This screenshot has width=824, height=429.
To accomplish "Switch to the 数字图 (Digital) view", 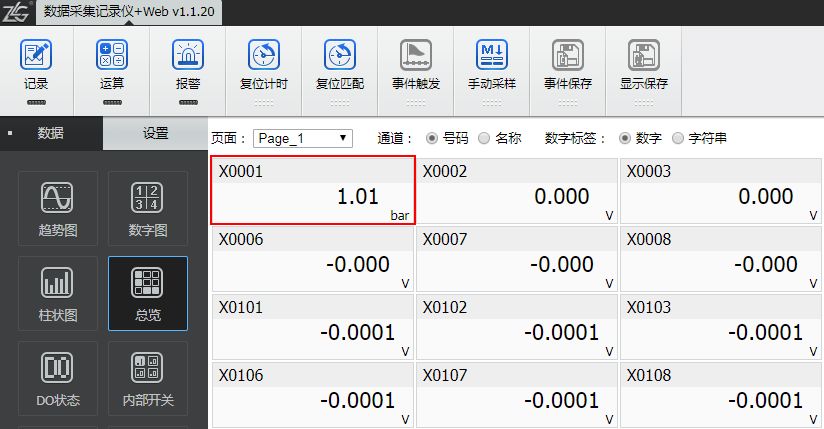I will pyautogui.click(x=147, y=210).
